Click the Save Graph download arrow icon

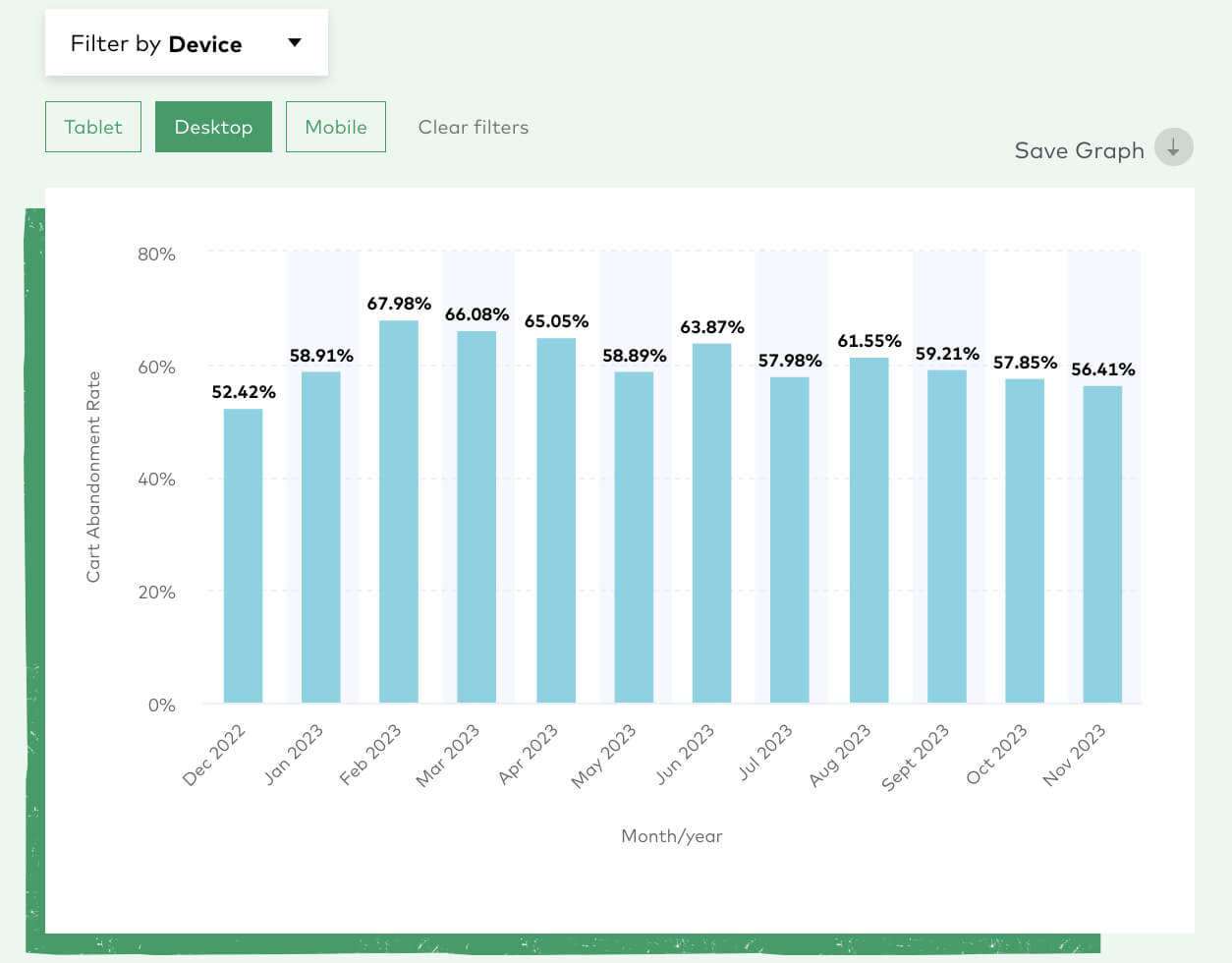pyautogui.click(x=1173, y=148)
